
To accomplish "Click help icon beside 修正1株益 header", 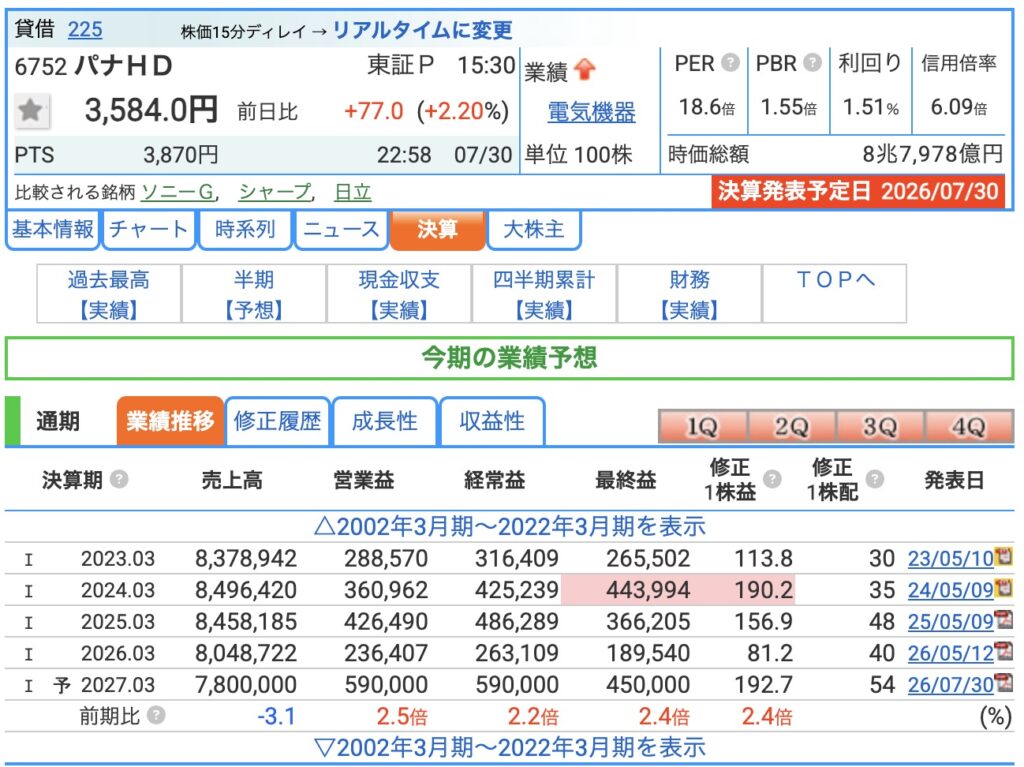I will (x=772, y=479).
